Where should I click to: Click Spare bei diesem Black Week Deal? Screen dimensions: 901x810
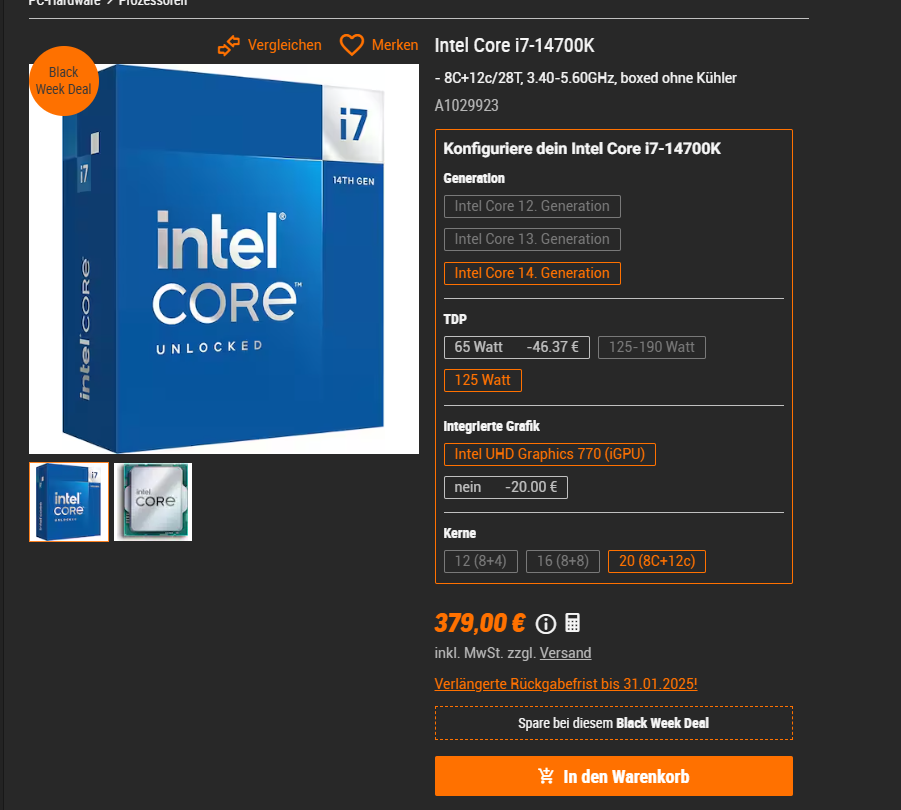(x=614, y=723)
